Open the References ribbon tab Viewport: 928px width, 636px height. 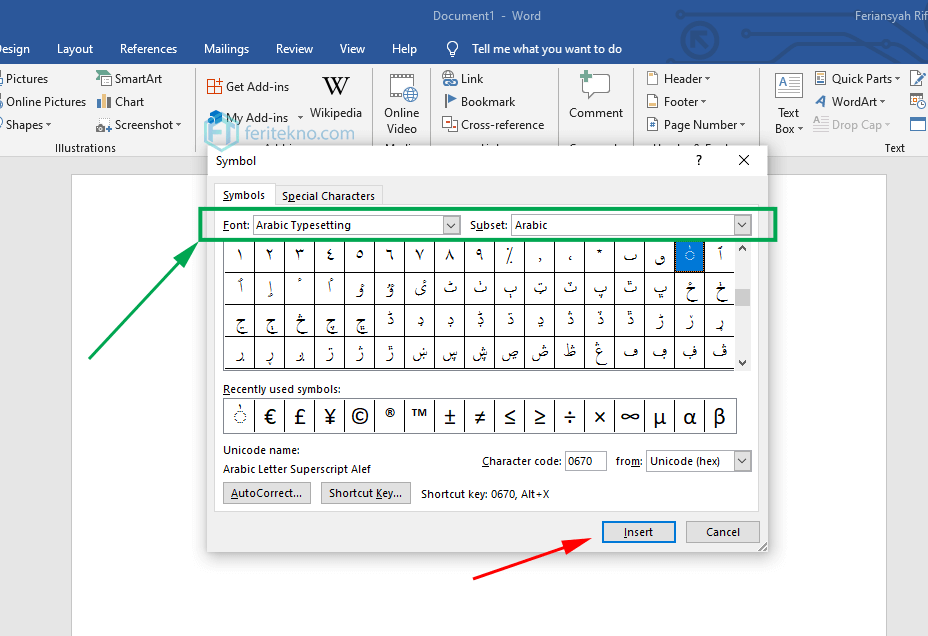(x=149, y=49)
